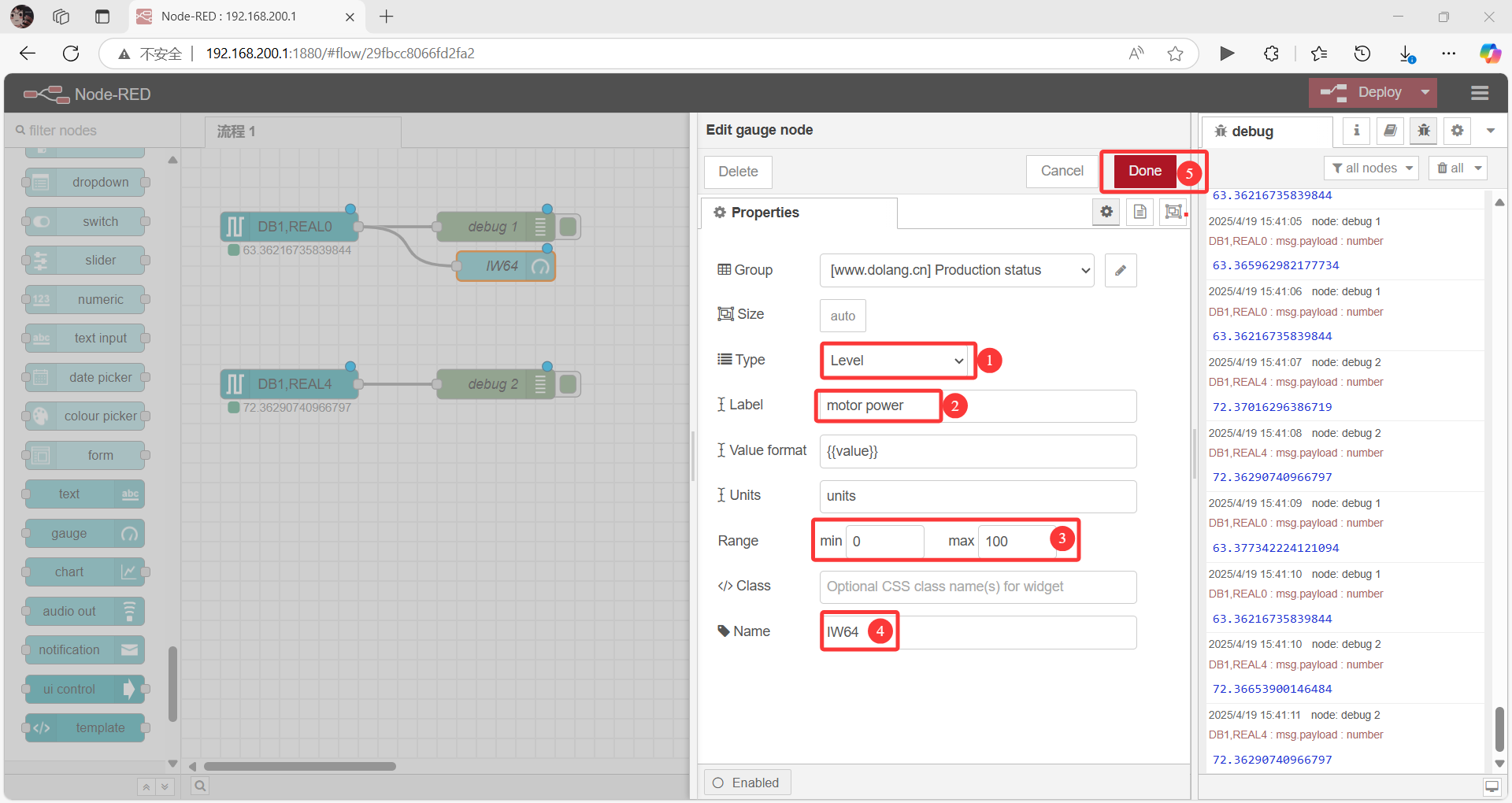Open the node description document icon
Screen dimensions: 1512x803
point(1139,212)
